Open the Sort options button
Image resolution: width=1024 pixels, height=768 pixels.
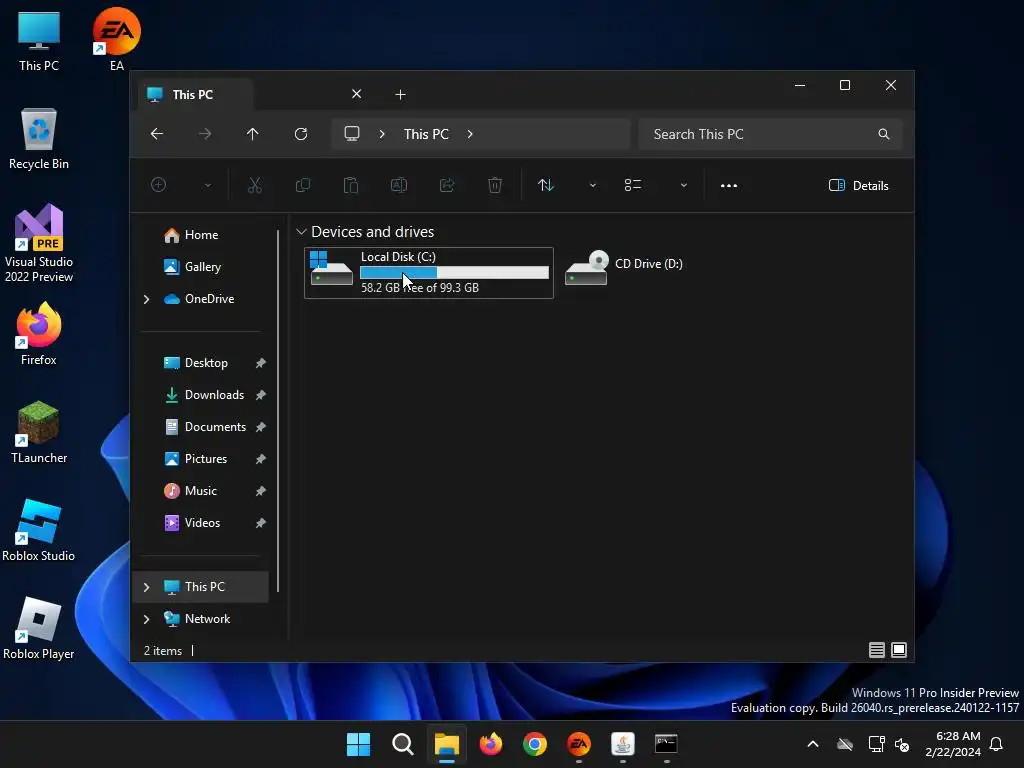546,185
